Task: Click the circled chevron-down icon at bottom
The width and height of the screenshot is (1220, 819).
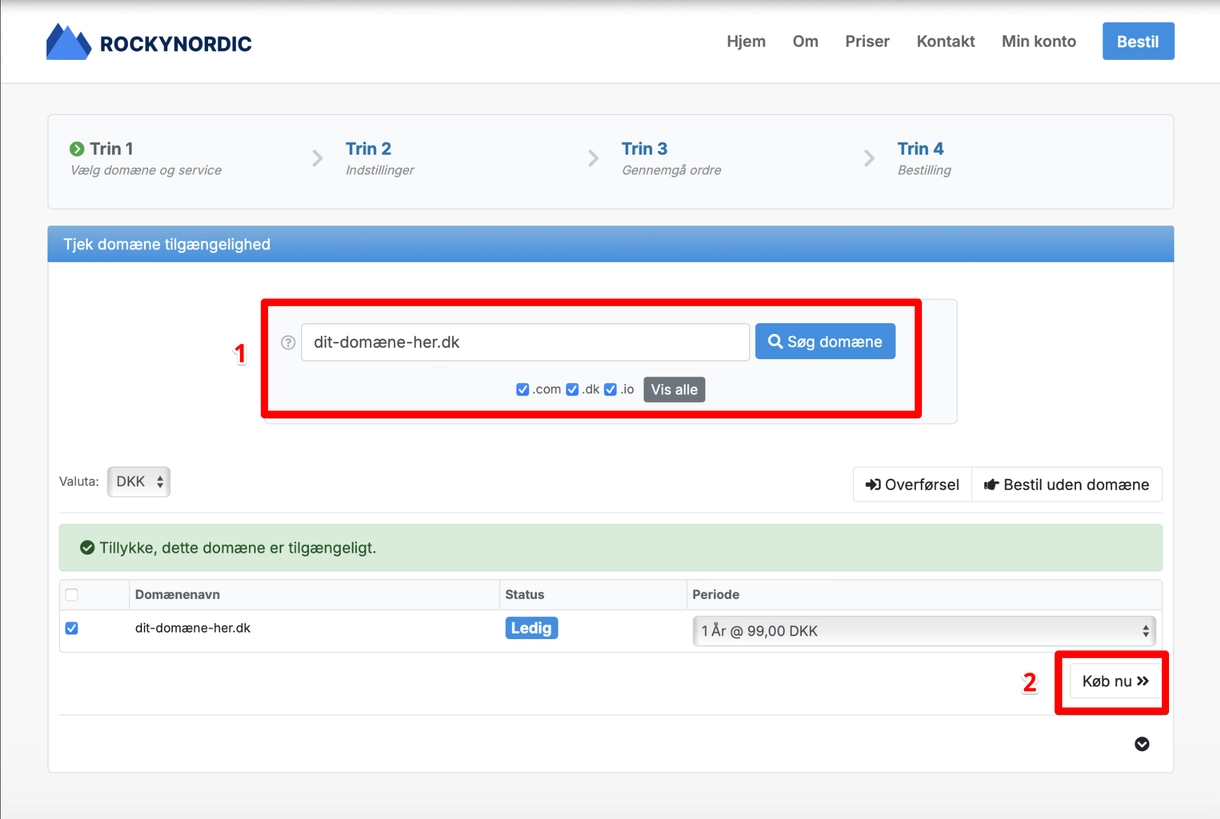Action: (1142, 744)
